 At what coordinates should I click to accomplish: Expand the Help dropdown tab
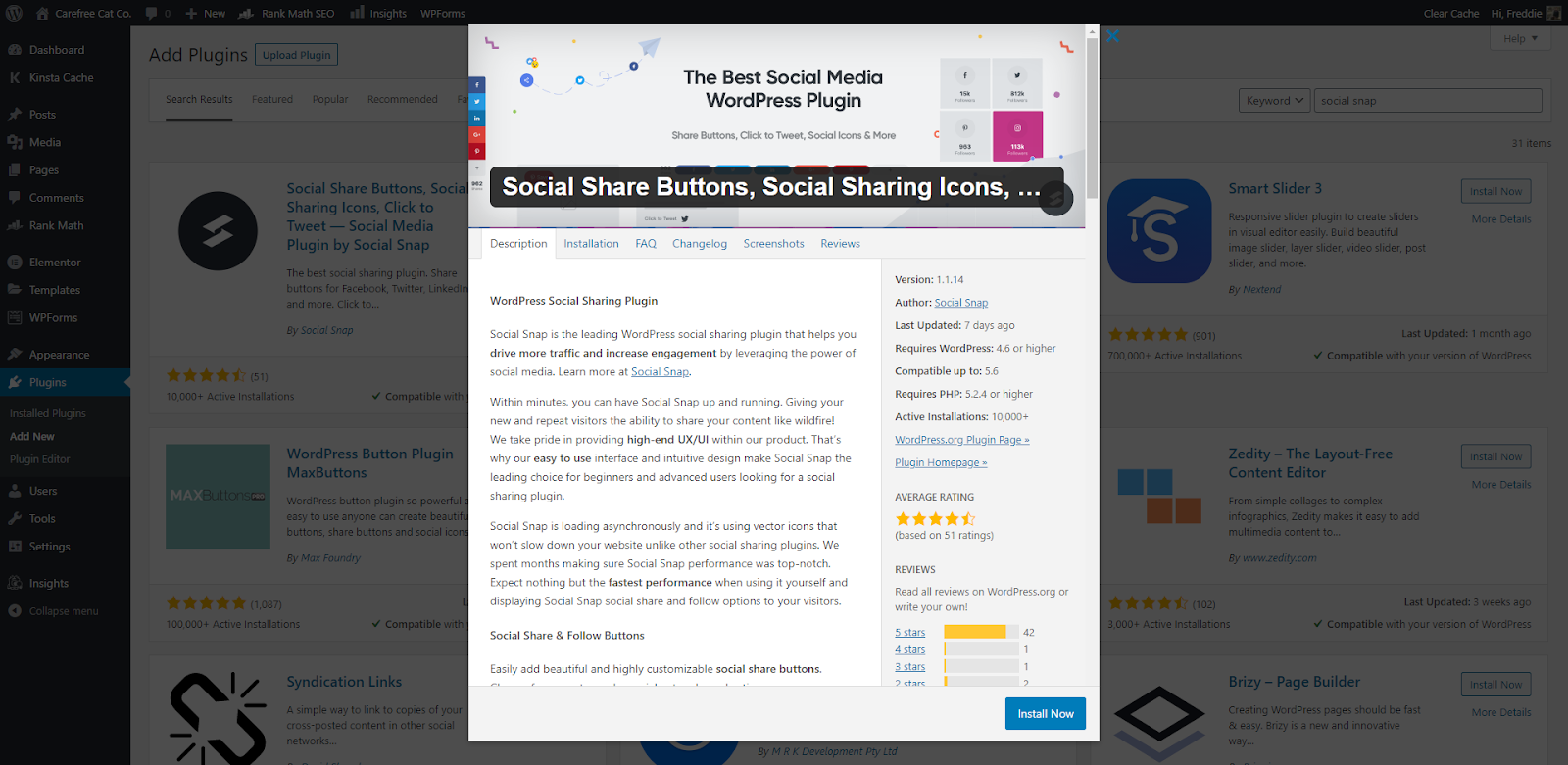point(1521,39)
